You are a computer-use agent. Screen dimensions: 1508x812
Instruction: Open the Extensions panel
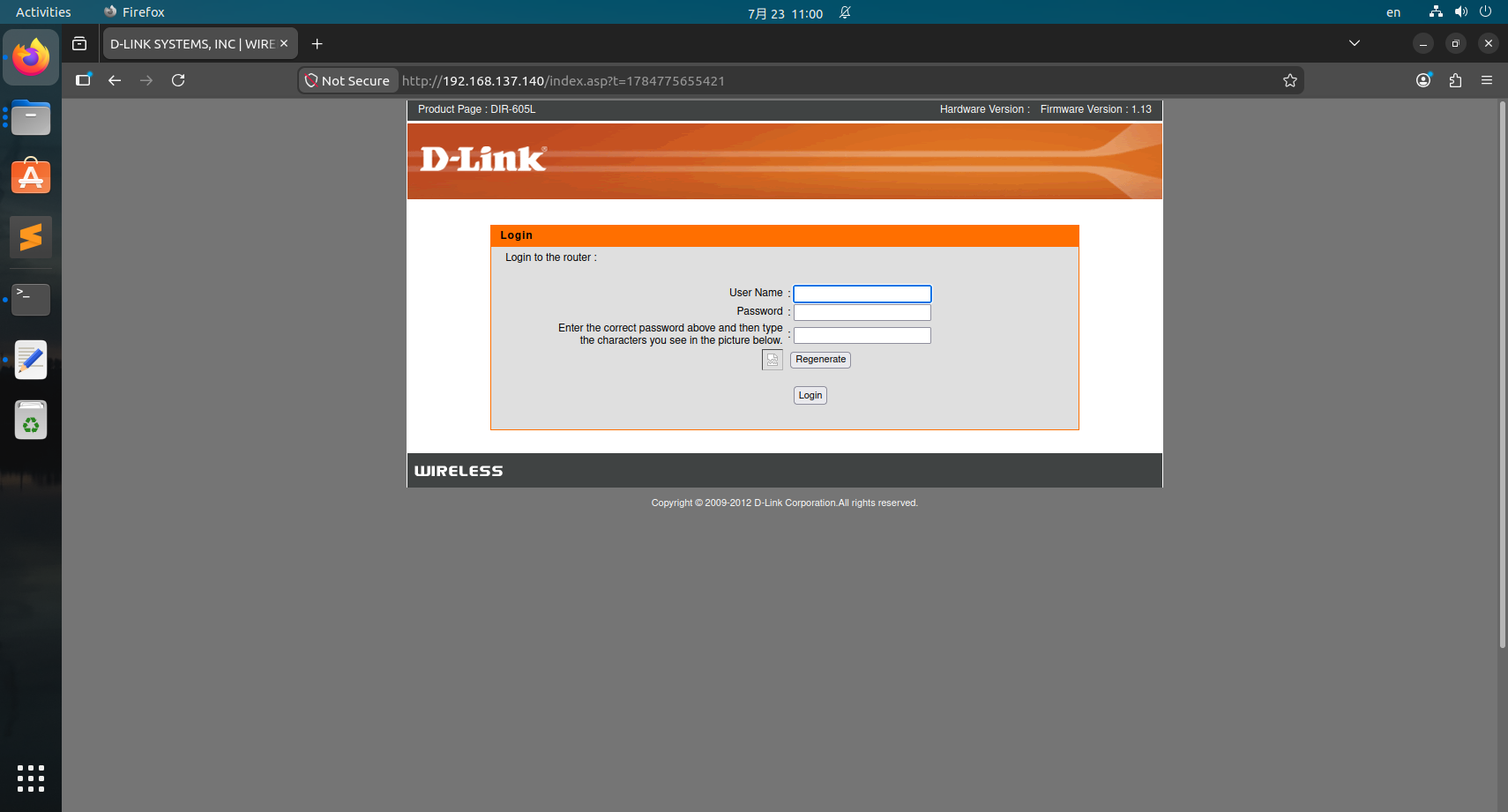[x=1455, y=80]
